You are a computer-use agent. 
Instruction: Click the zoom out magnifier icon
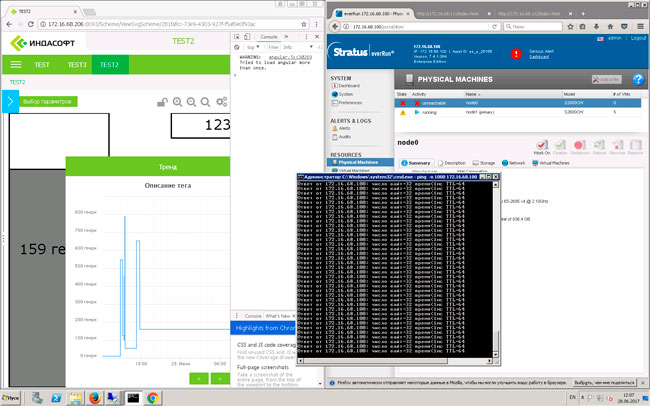[191, 102]
